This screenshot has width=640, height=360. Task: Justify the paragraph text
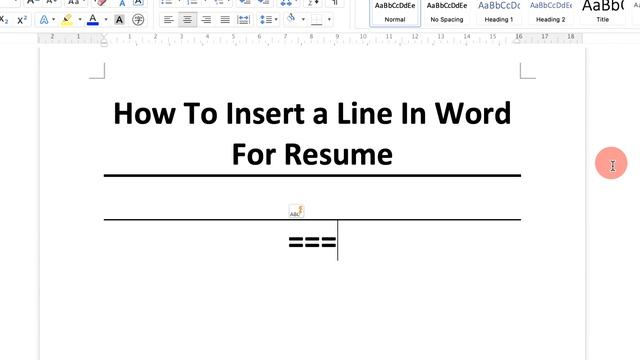[225, 20]
